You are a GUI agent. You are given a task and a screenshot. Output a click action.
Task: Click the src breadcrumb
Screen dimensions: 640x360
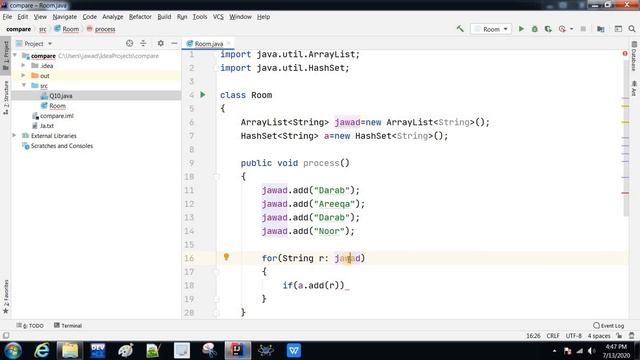coord(42,29)
